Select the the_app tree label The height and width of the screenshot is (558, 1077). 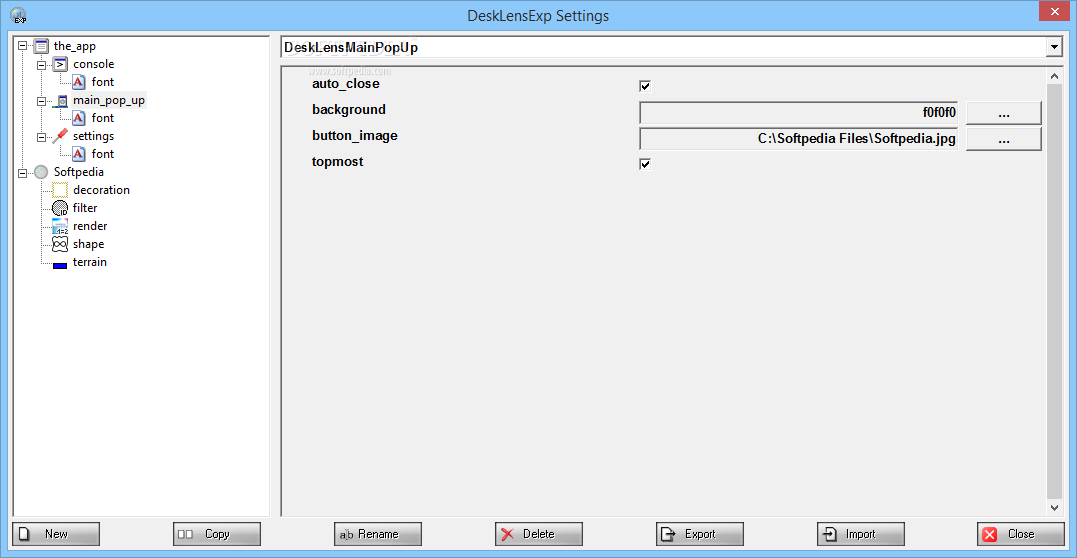(74, 47)
